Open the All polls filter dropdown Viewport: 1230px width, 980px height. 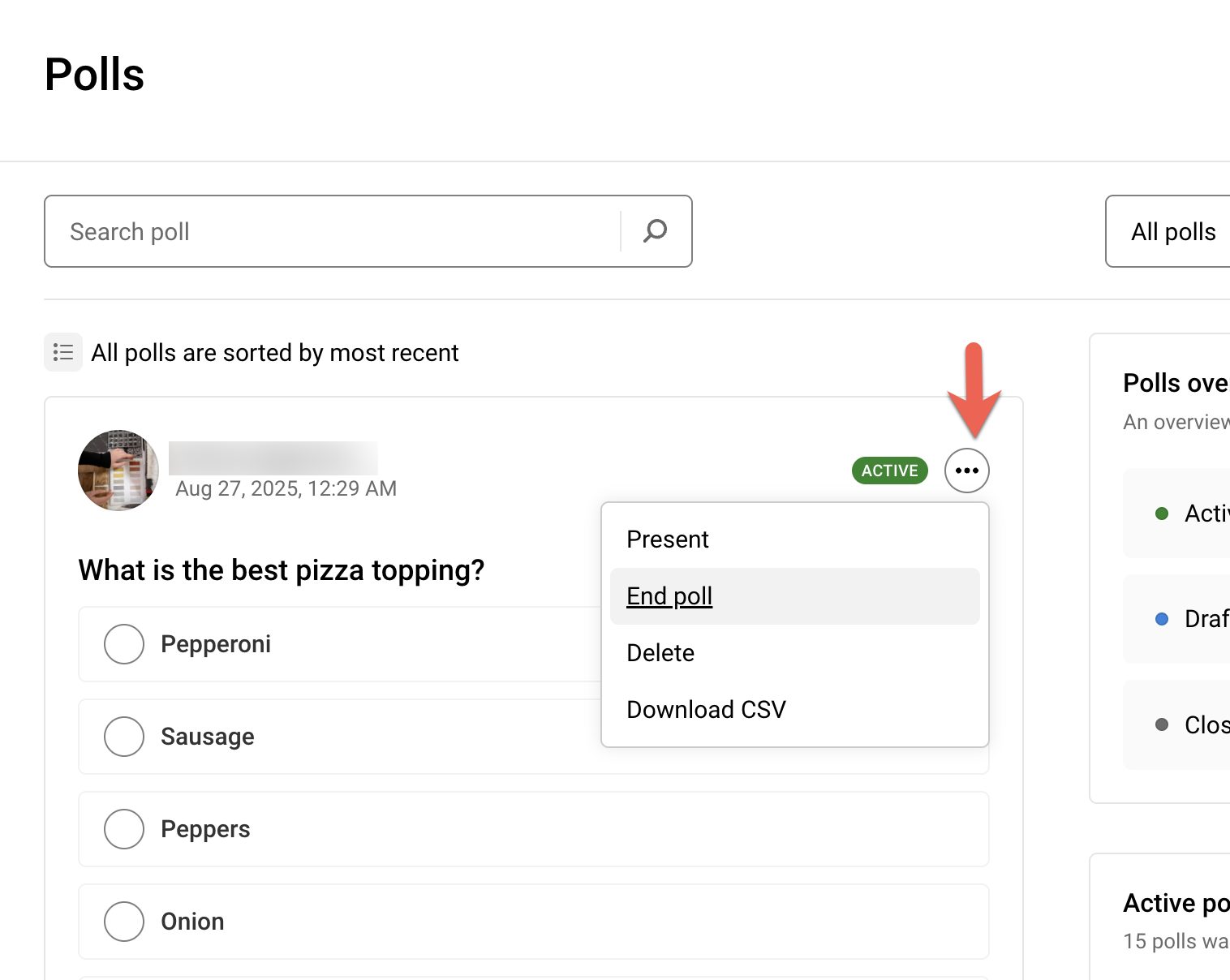point(1168,231)
